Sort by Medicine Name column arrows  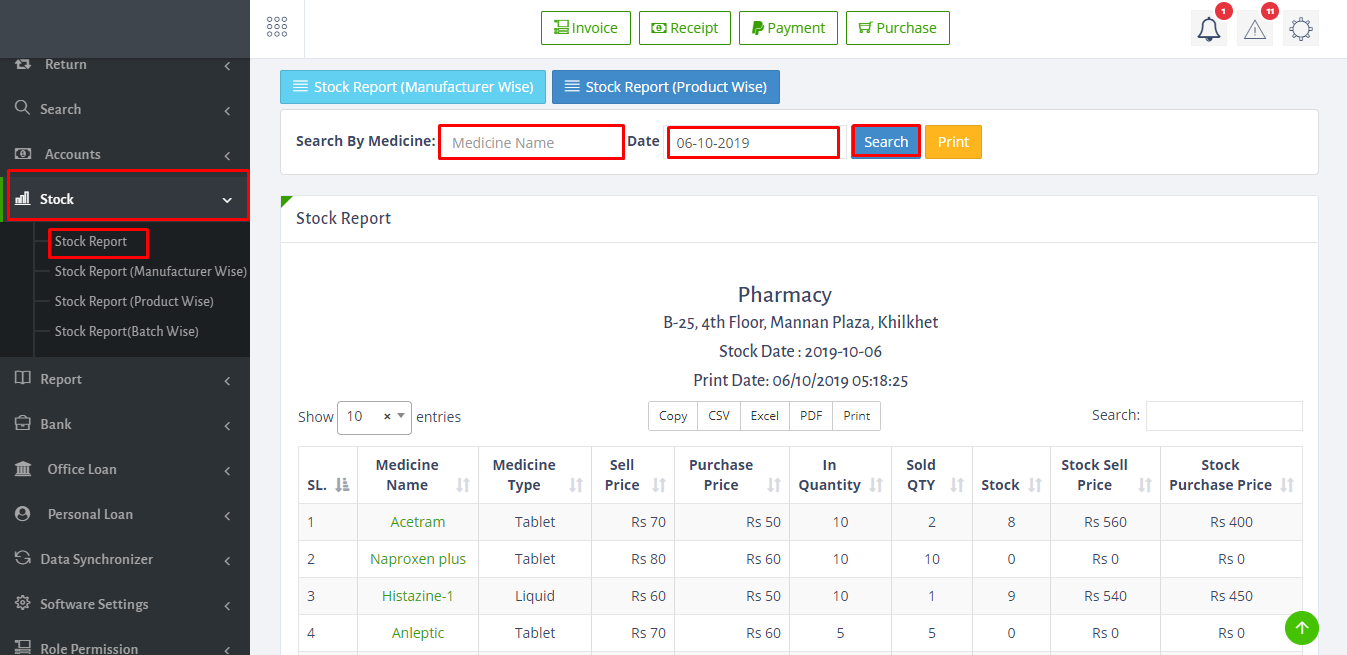pos(462,485)
